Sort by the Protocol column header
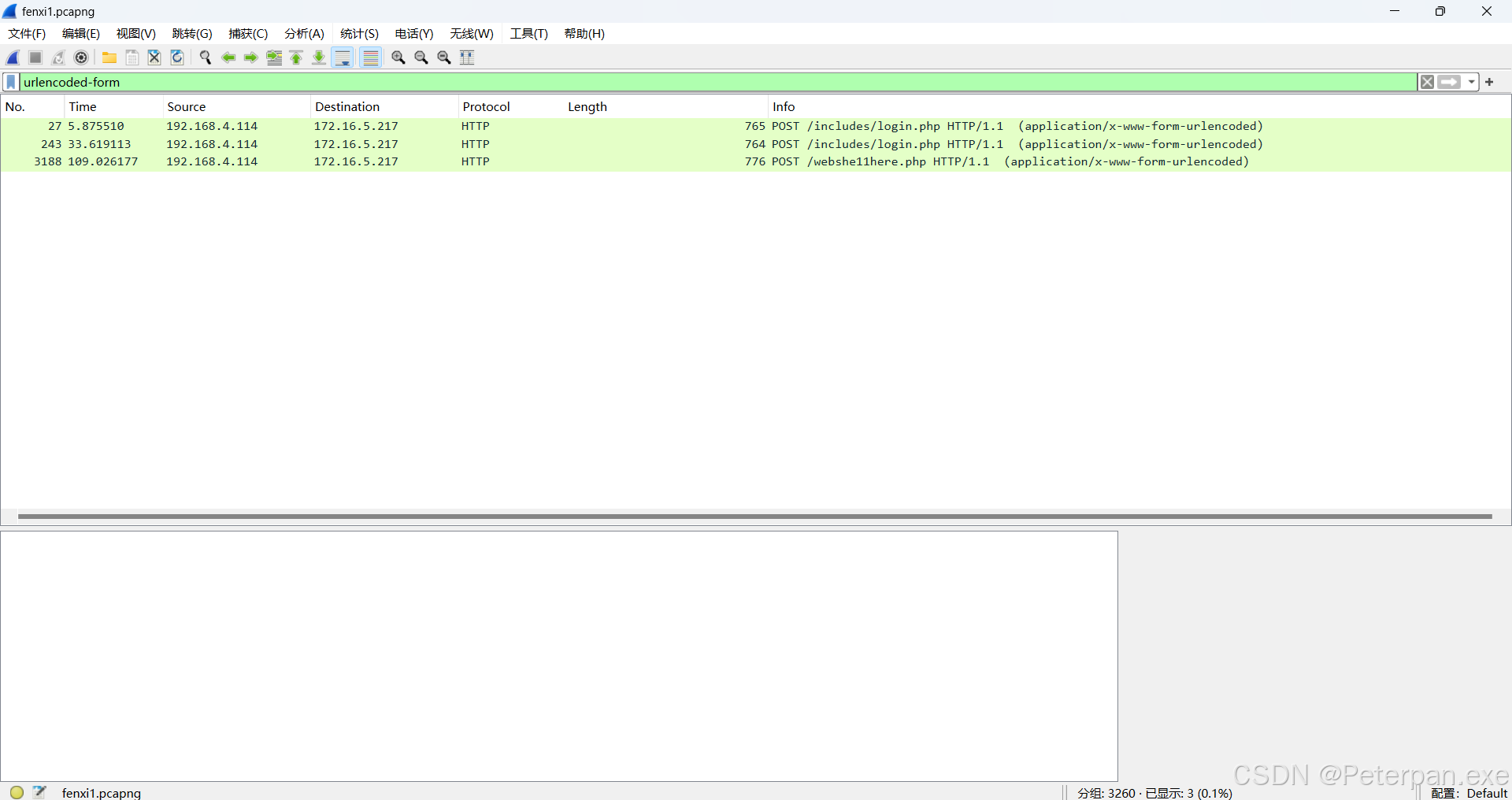Viewport: 1512px width, 800px height. (510, 107)
